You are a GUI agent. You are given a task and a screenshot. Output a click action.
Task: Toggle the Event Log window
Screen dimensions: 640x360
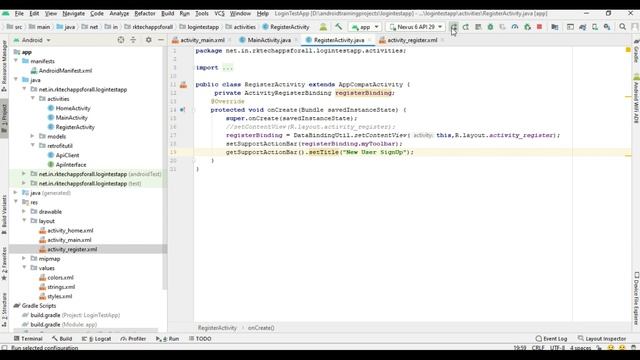(551, 339)
